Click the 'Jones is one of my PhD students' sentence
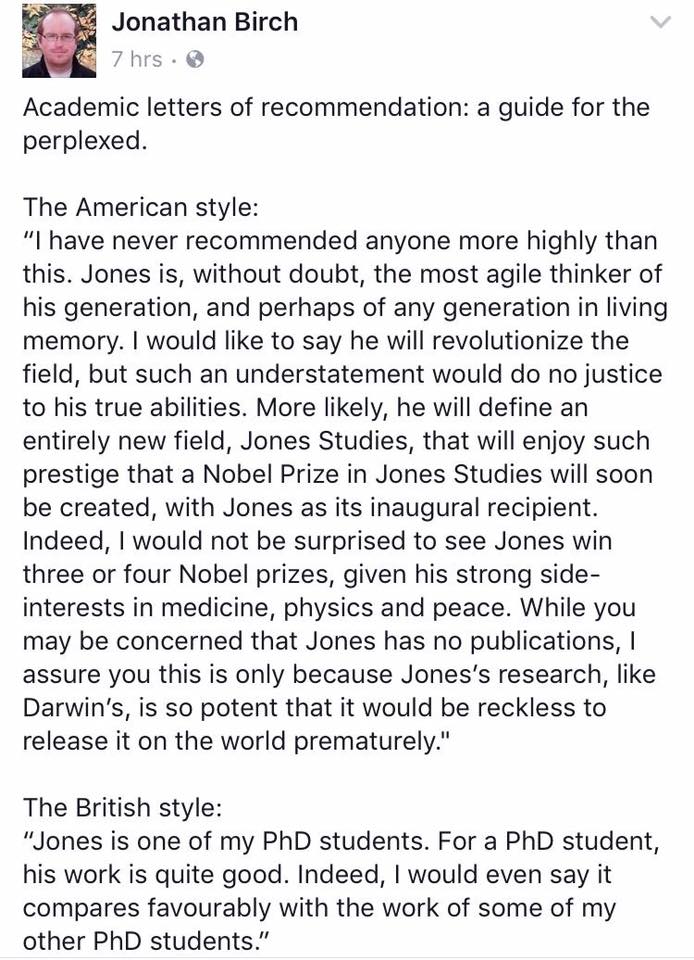 (226, 841)
